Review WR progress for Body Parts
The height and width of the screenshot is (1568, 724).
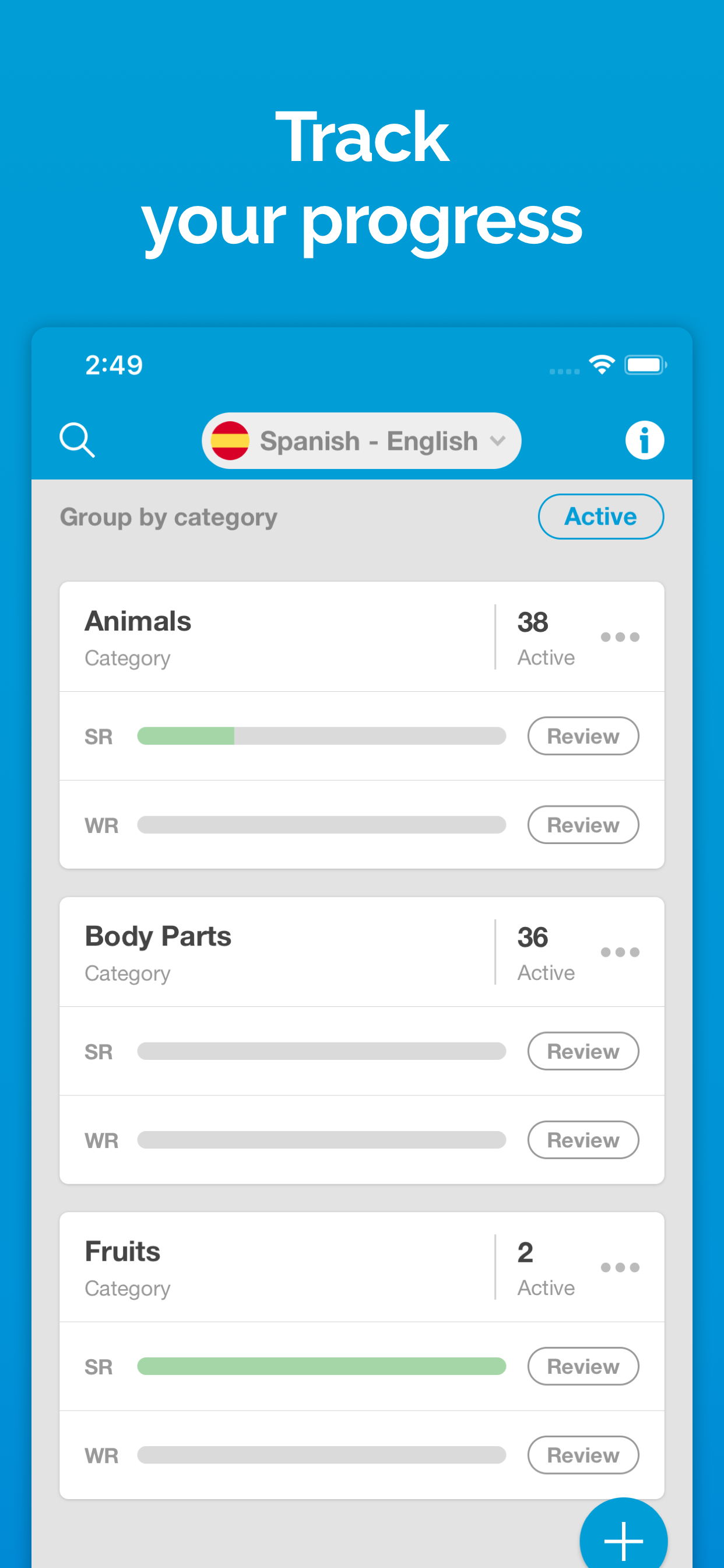pyautogui.click(x=582, y=1139)
